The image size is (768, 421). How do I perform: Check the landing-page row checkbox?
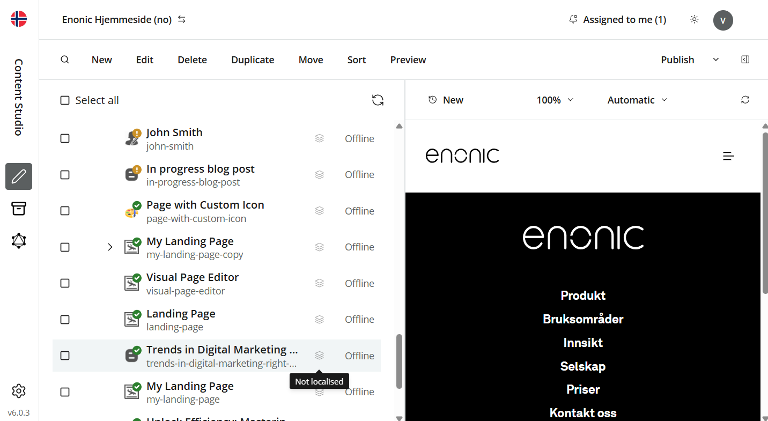[65, 320]
